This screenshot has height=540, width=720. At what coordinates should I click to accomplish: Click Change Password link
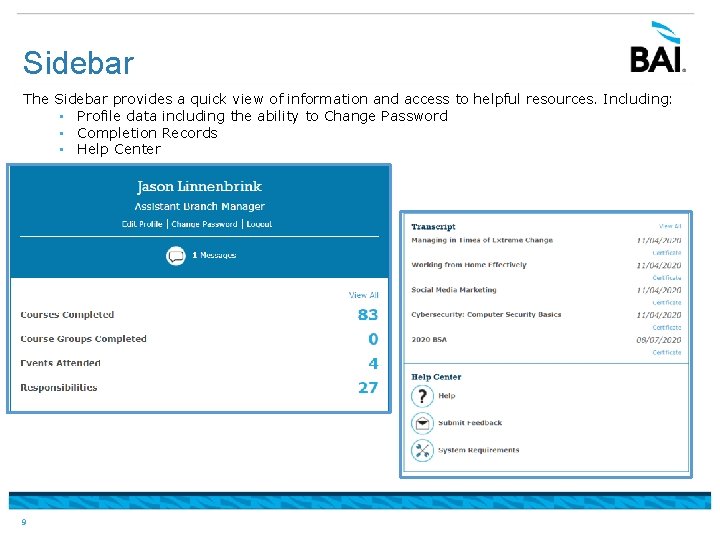(x=204, y=224)
